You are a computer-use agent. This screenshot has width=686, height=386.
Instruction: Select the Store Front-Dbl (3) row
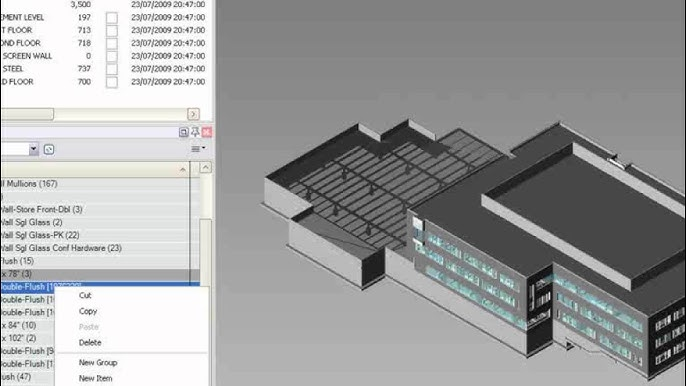click(x=100, y=210)
